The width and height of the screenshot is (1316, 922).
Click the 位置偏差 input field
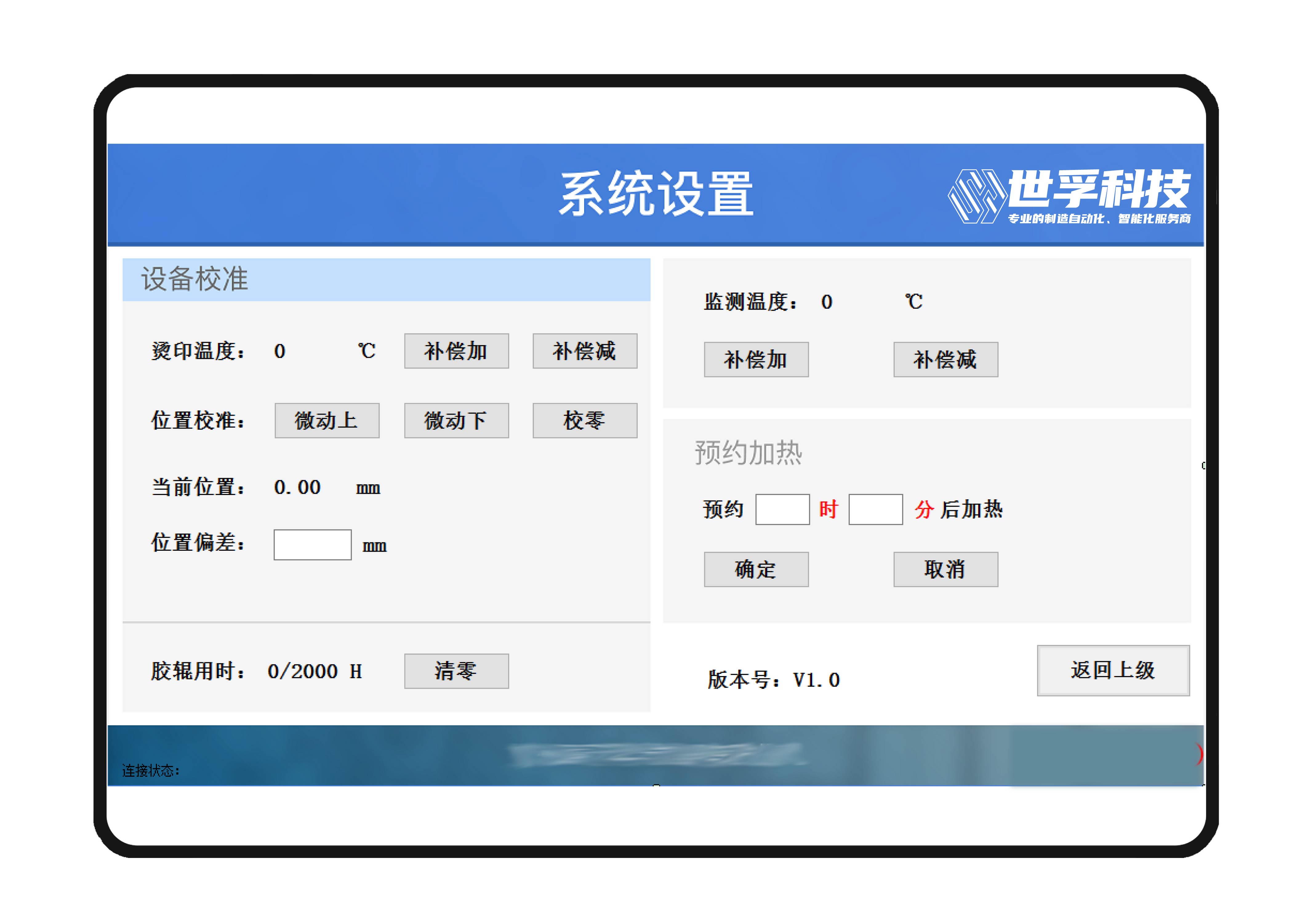pos(312,544)
